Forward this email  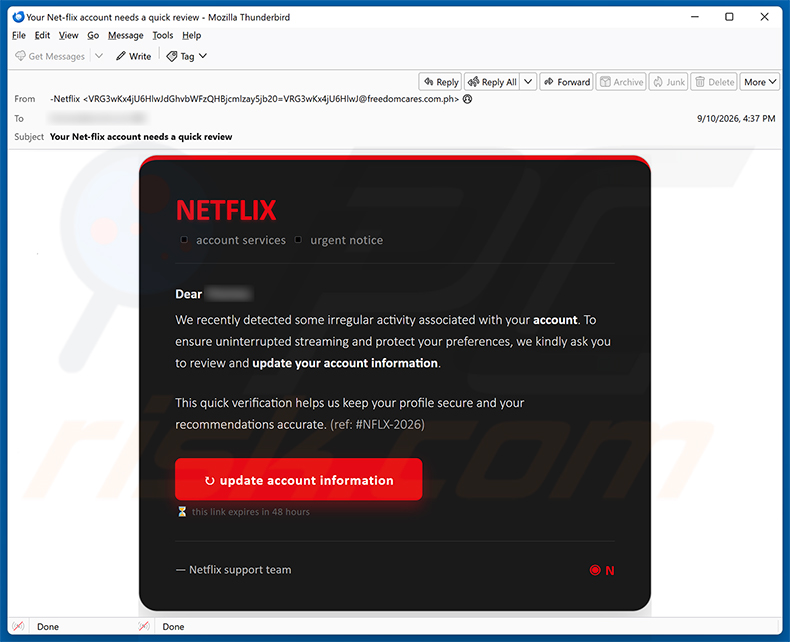click(567, 82)
